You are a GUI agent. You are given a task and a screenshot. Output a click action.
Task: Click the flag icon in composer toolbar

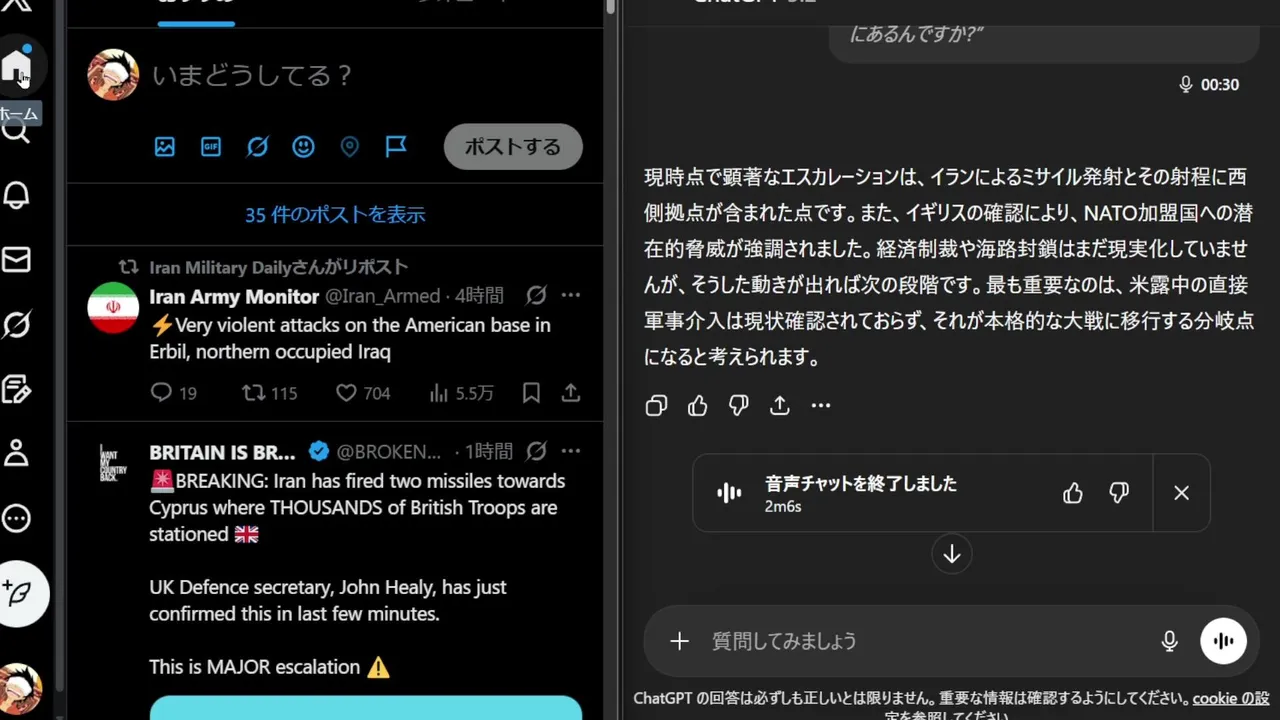[x=396, y=147]
